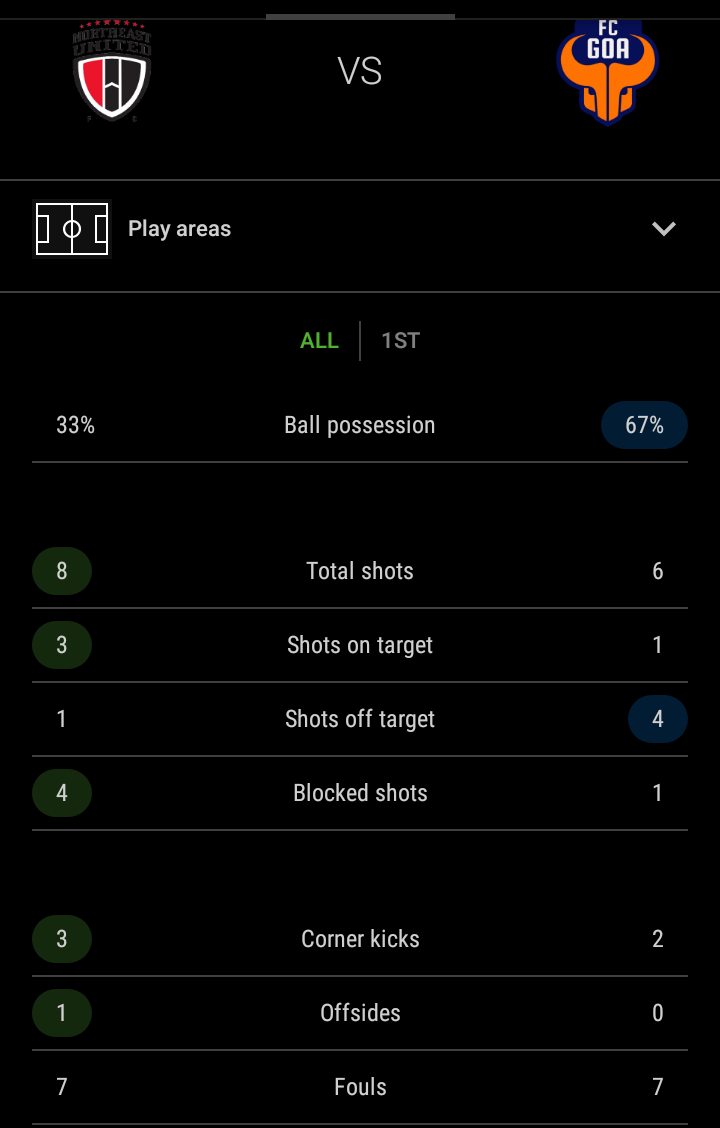720x1128 pixels.
Task: Tap the Shots off target 4 badge
Action: click(x=657, y=719)
